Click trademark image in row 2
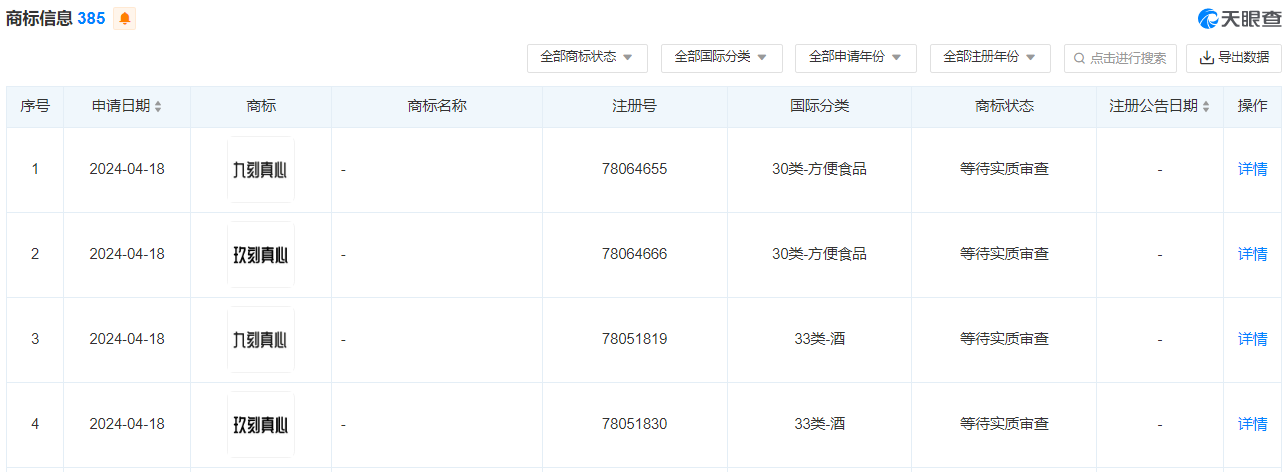This screenshot has height=472, width=1287. [260, 254]
